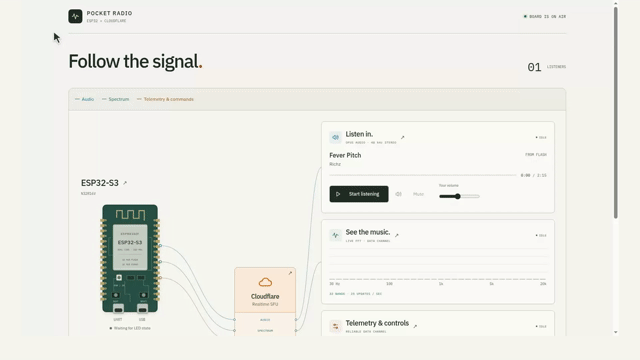Click the FROM FLASH label
Viewport: 640px width, 360px height.
click(x=536, y=155)
